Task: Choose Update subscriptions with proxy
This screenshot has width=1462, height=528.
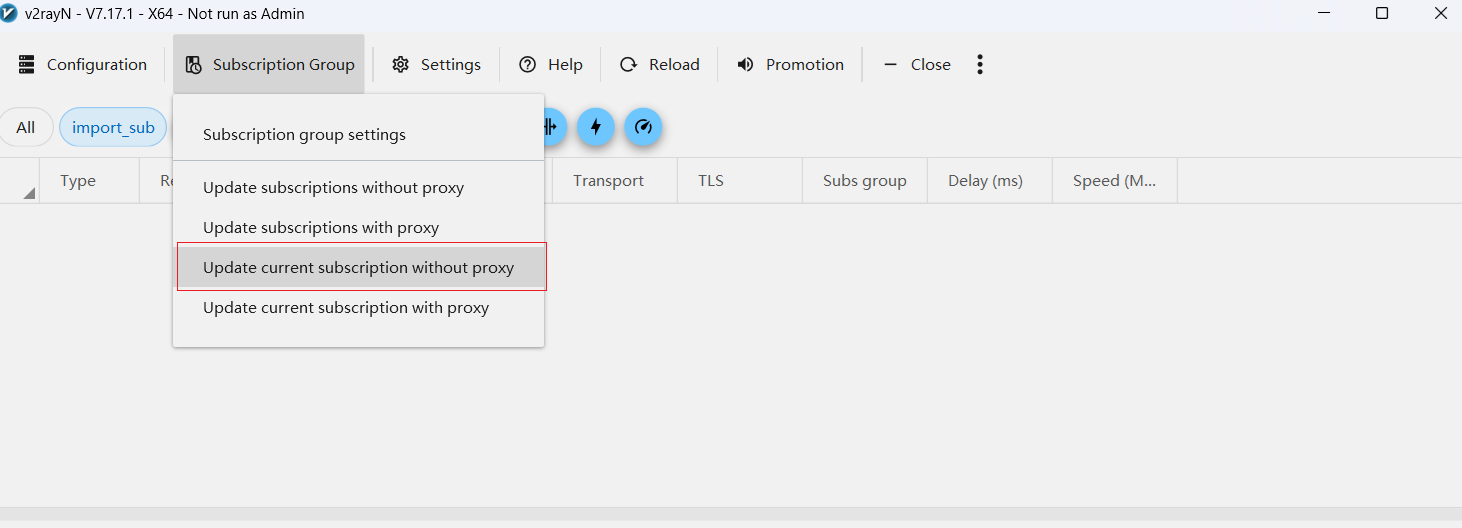Action: (x=321, y=228)
